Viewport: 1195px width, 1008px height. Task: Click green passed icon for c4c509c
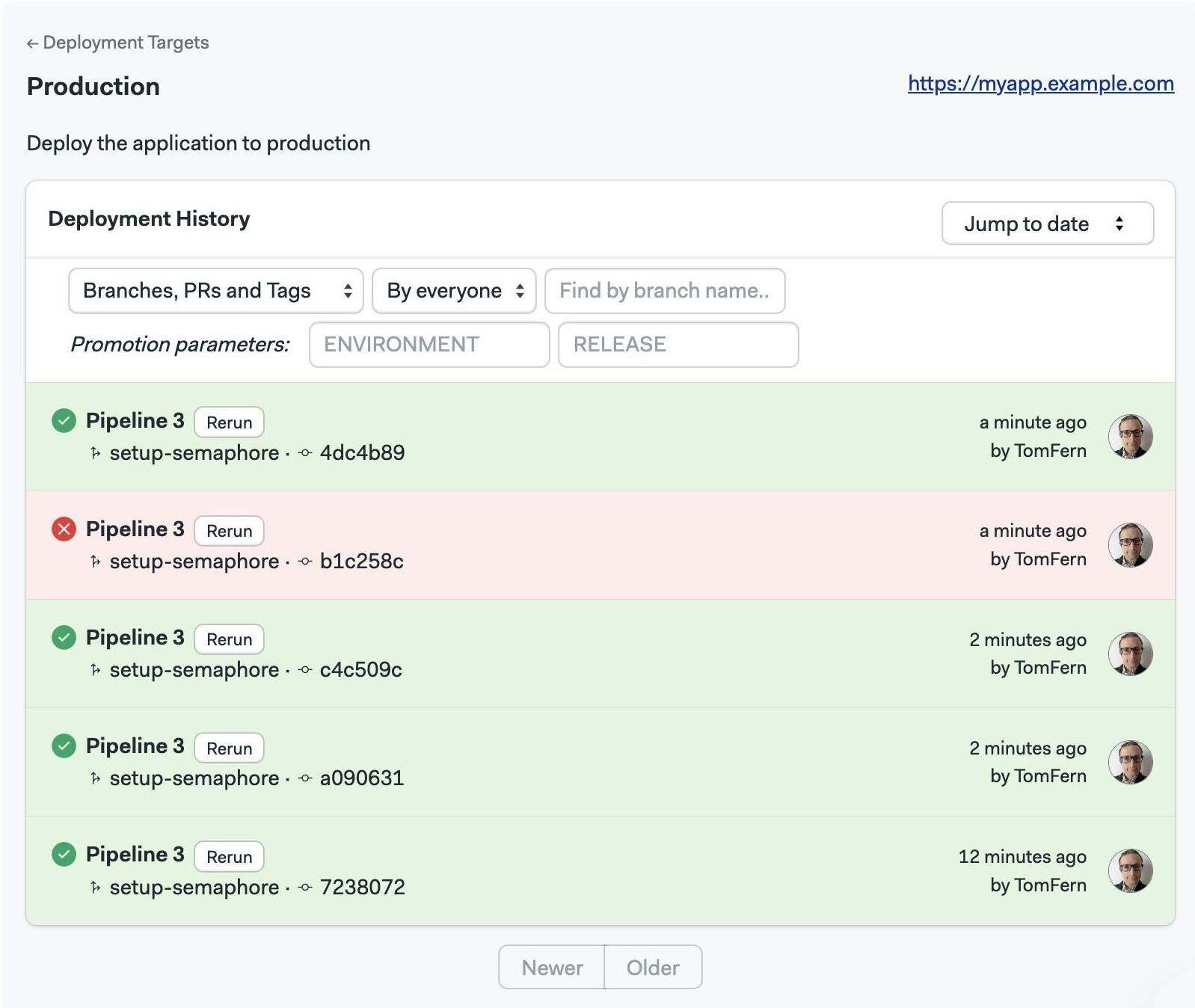click(x=64, y=638)
